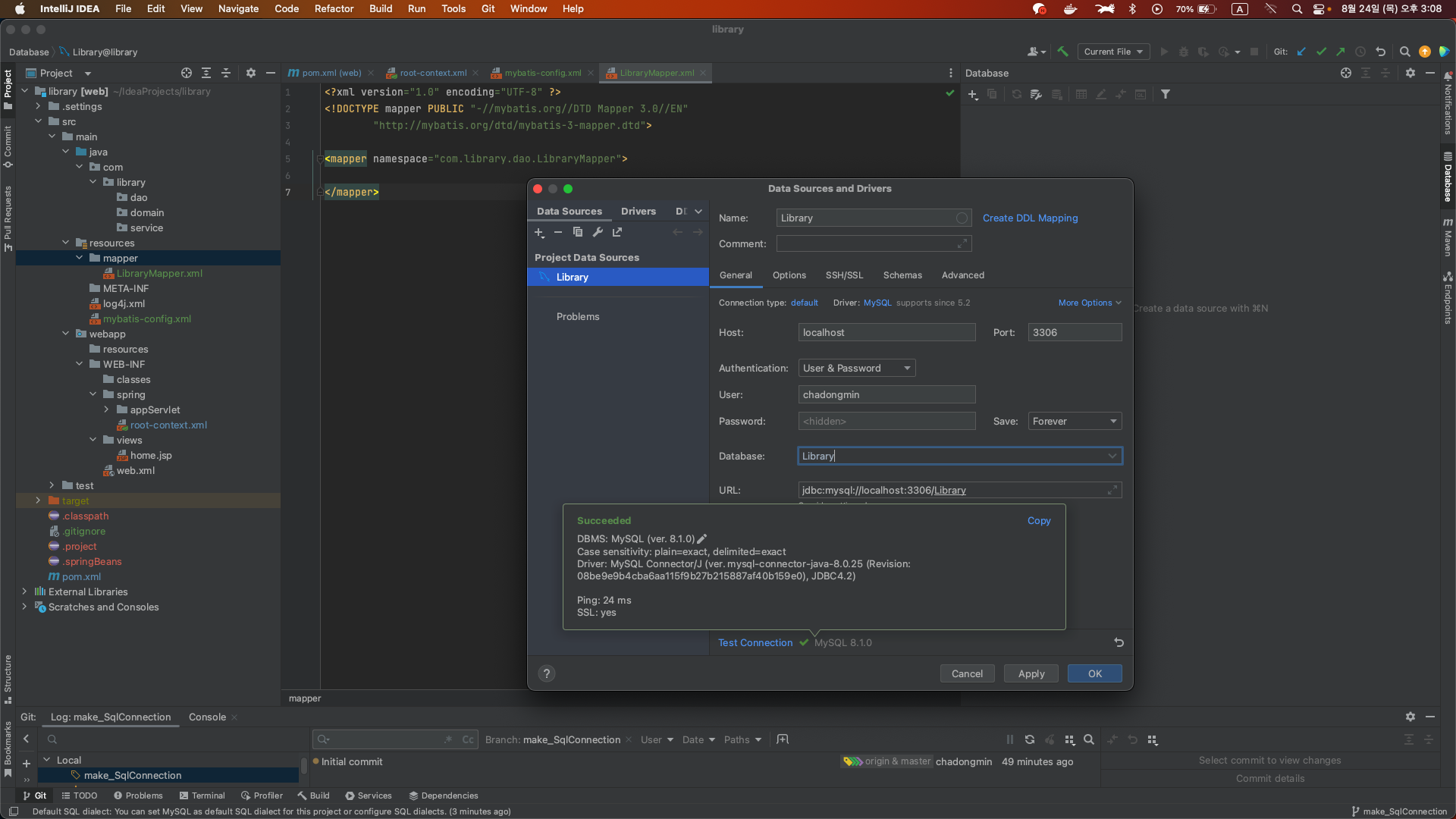This screenshot has width=1456, height=819.
Task: Click into the Host input field
Action: click(x=886, y=332)
